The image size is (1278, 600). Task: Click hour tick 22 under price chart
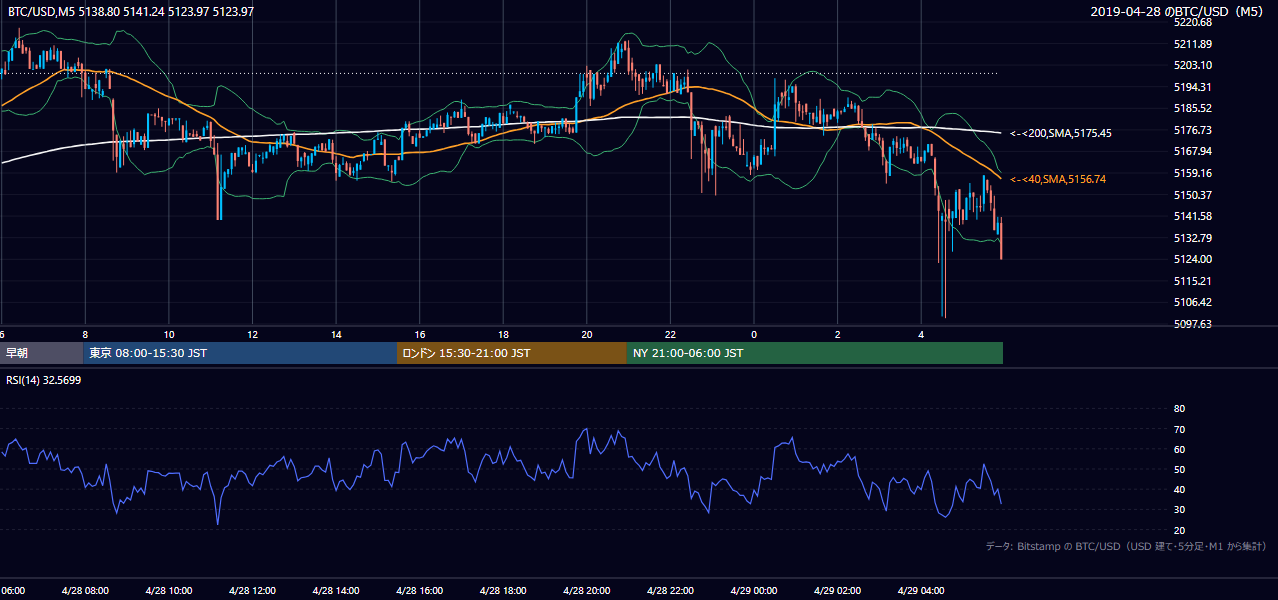(x=670, y=335)
